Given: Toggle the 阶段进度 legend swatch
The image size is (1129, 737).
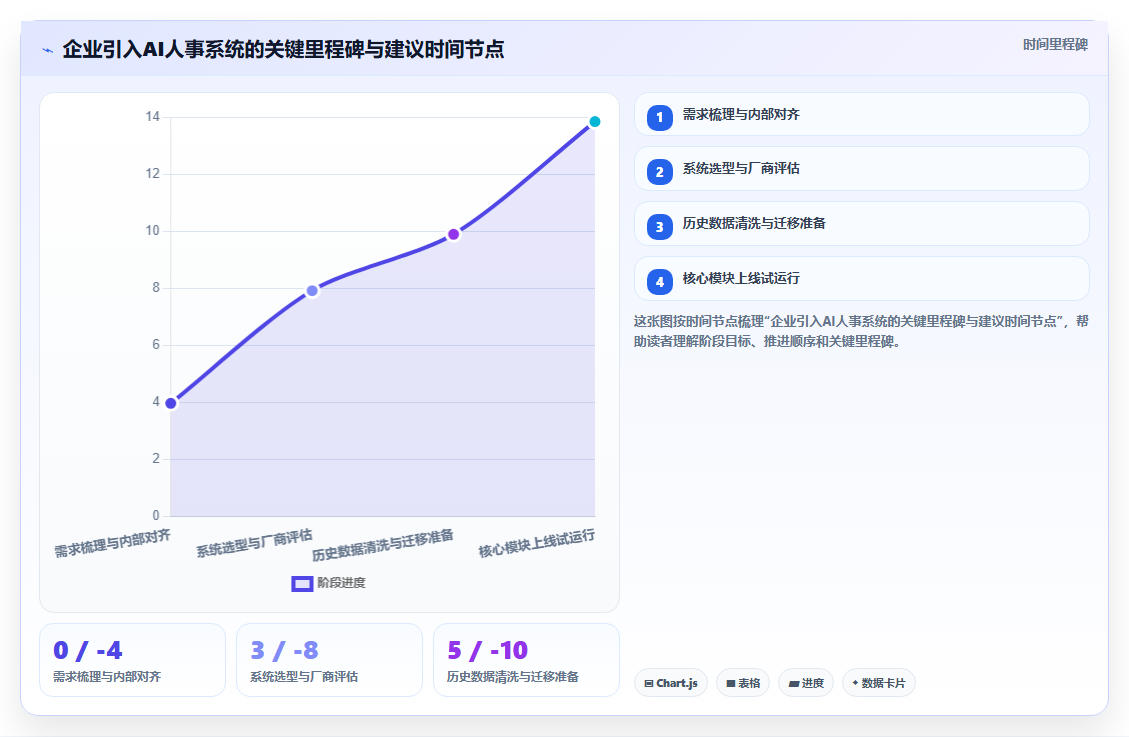Looking at the screenshot, I should click(x=302, y=584).
